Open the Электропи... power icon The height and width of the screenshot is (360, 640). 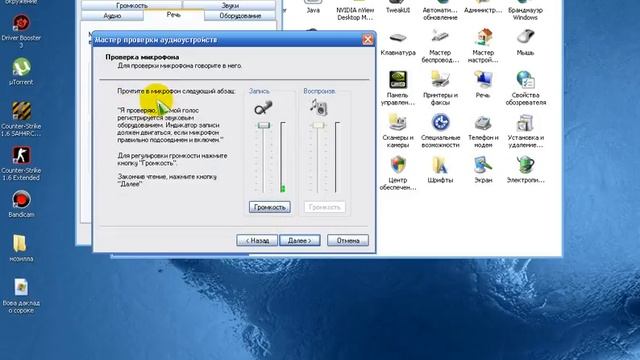(525, 165)
